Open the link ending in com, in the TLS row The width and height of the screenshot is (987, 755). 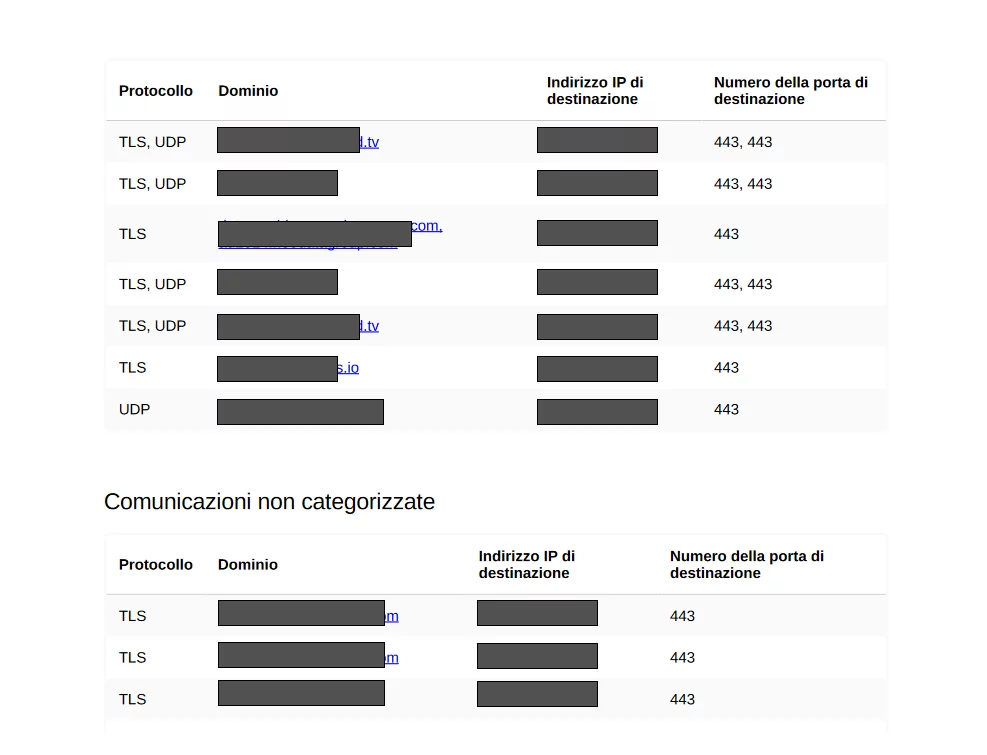pos(427,226)
